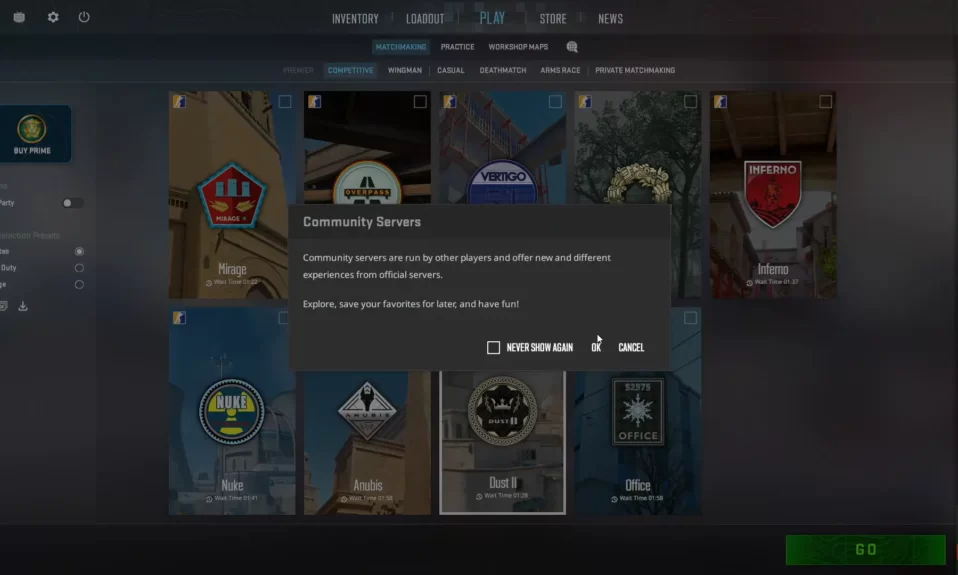Select the Duty preset radio button

coord(79,268)
